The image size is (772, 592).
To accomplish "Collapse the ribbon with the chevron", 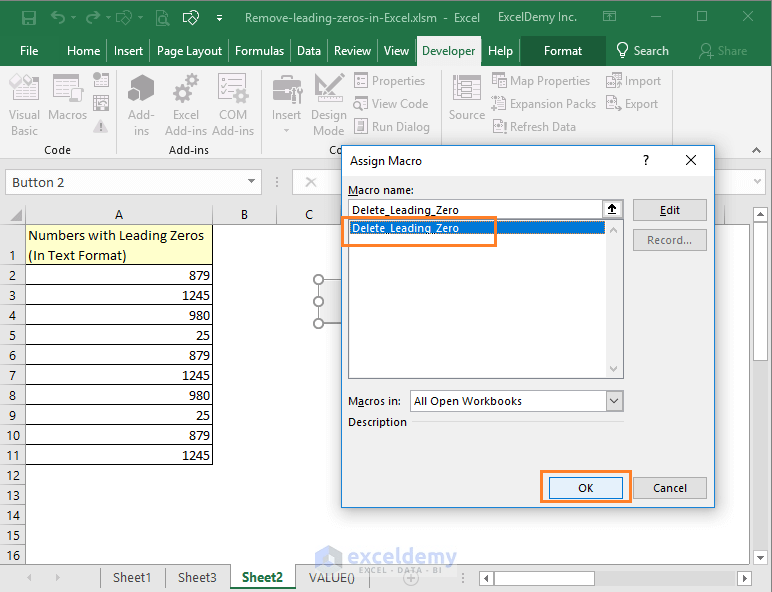I will click(756, 150).
